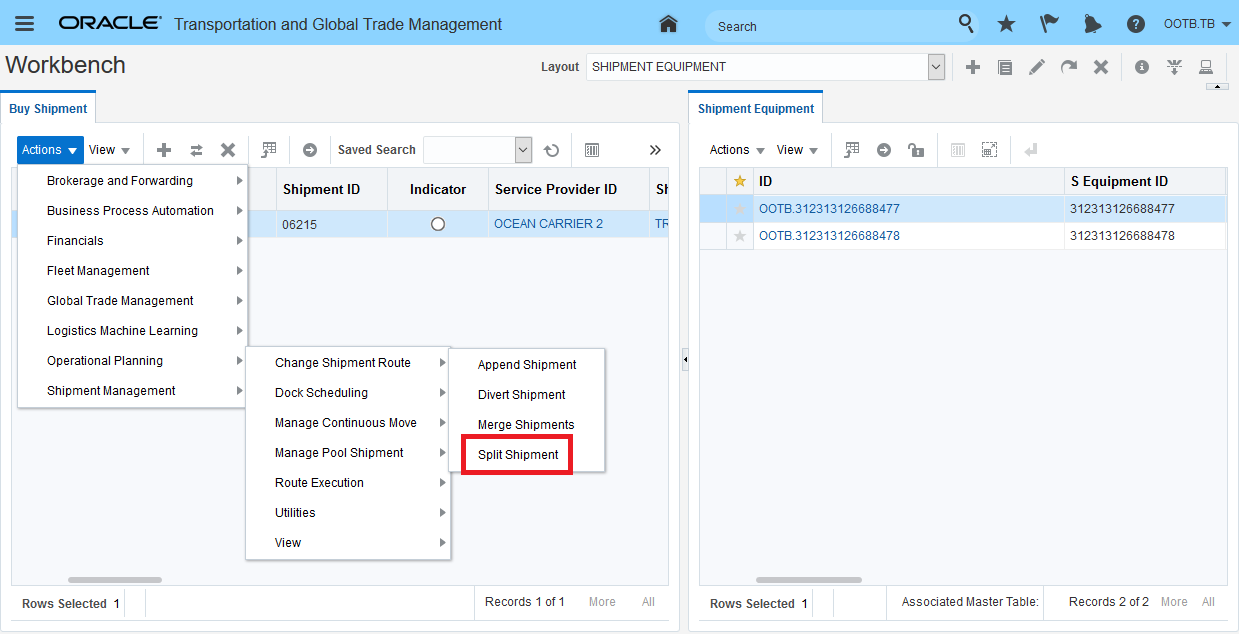Image resolution: width=1239 pixels, height=634 pixels.
Task: Choose Append Shipment from the submenu
Action: [526, 365]
